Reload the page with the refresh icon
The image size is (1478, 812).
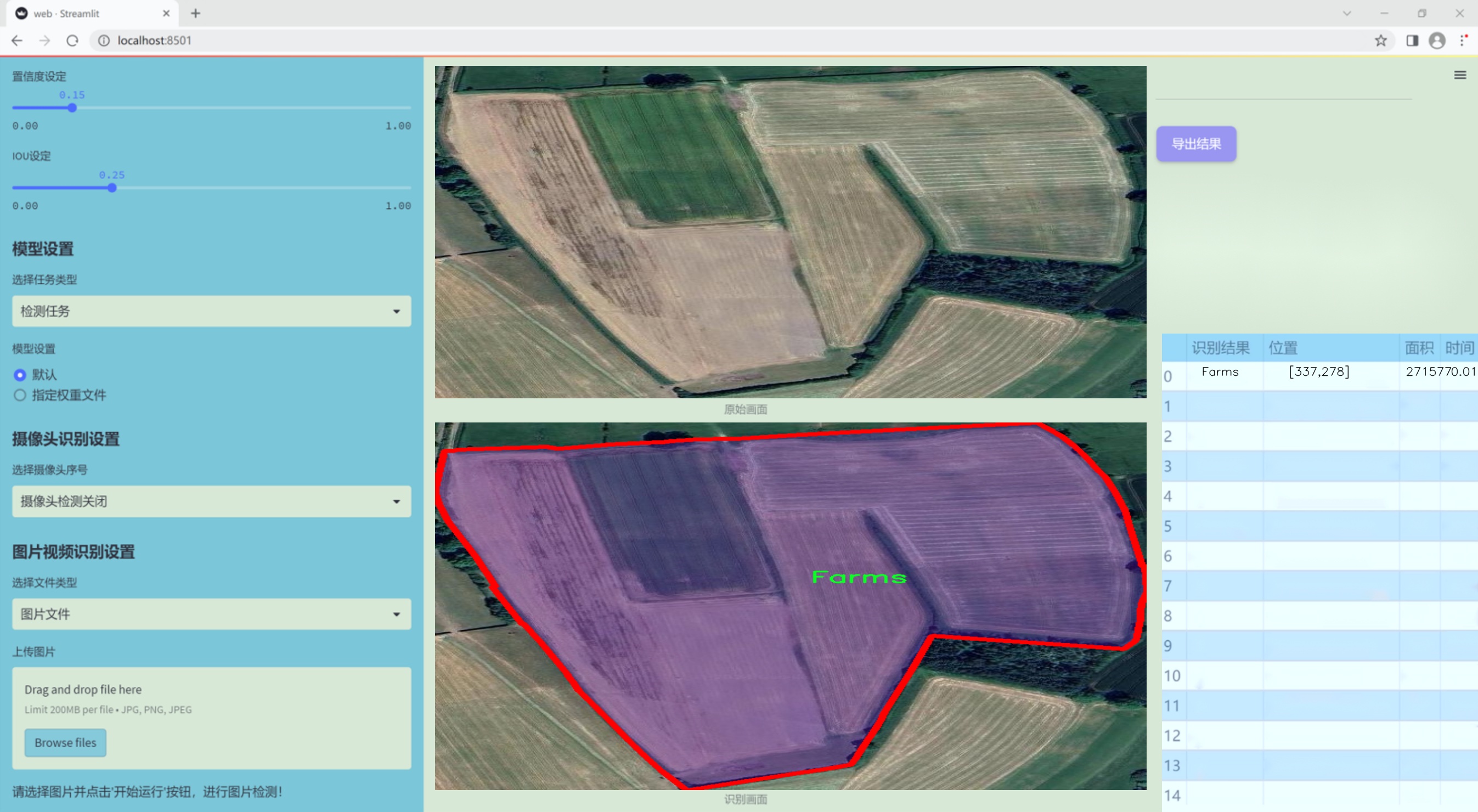tap(72, 41)
